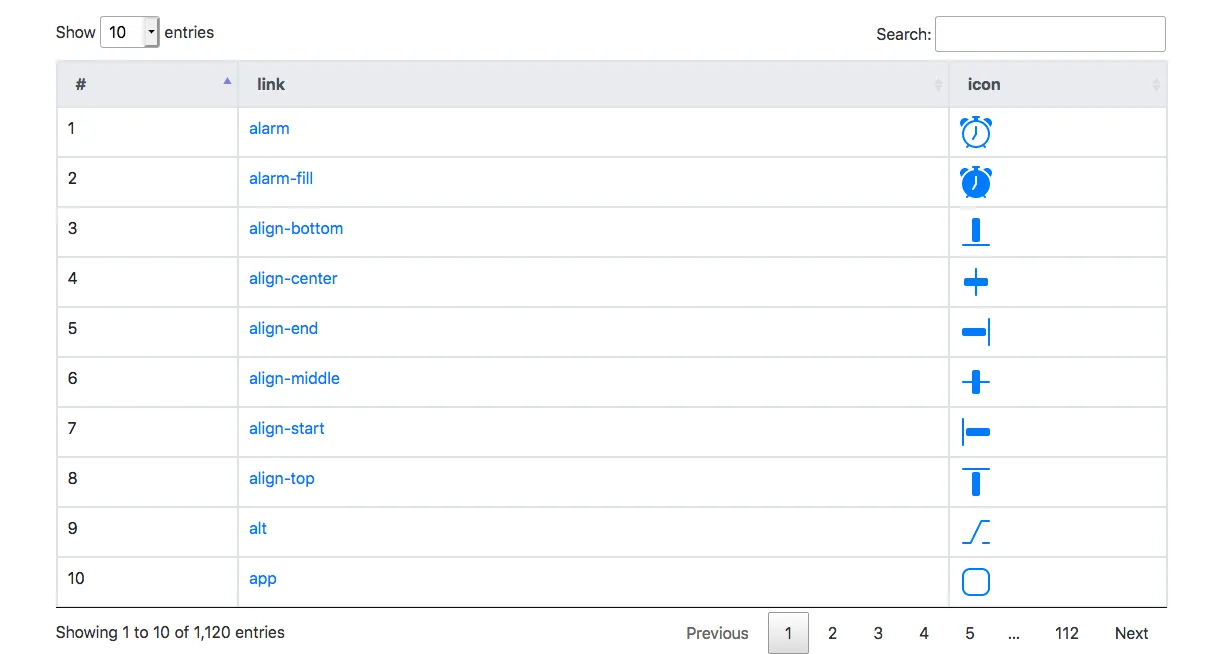Go to page 5 of results

969,633
